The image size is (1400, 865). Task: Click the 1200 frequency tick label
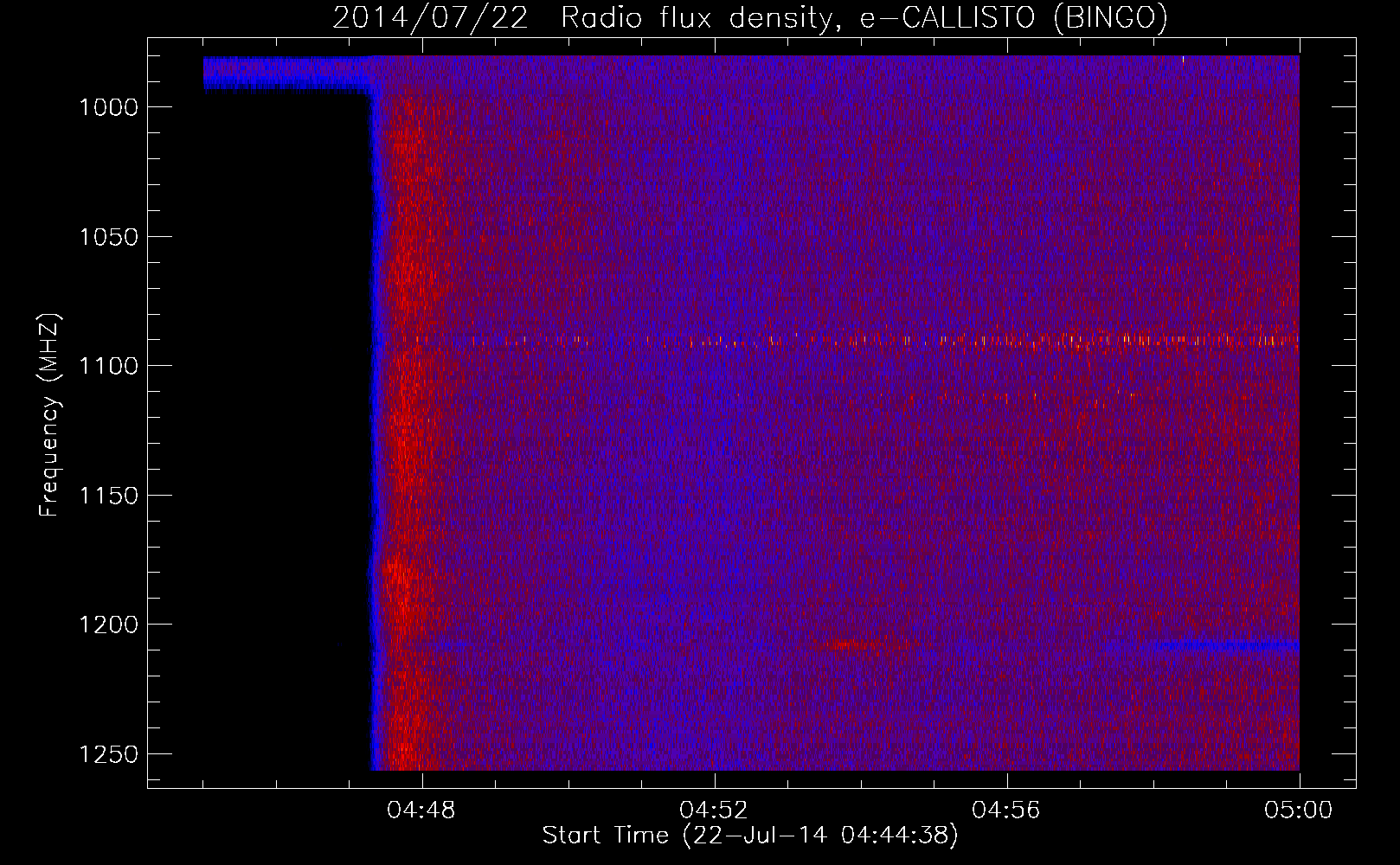108,625
